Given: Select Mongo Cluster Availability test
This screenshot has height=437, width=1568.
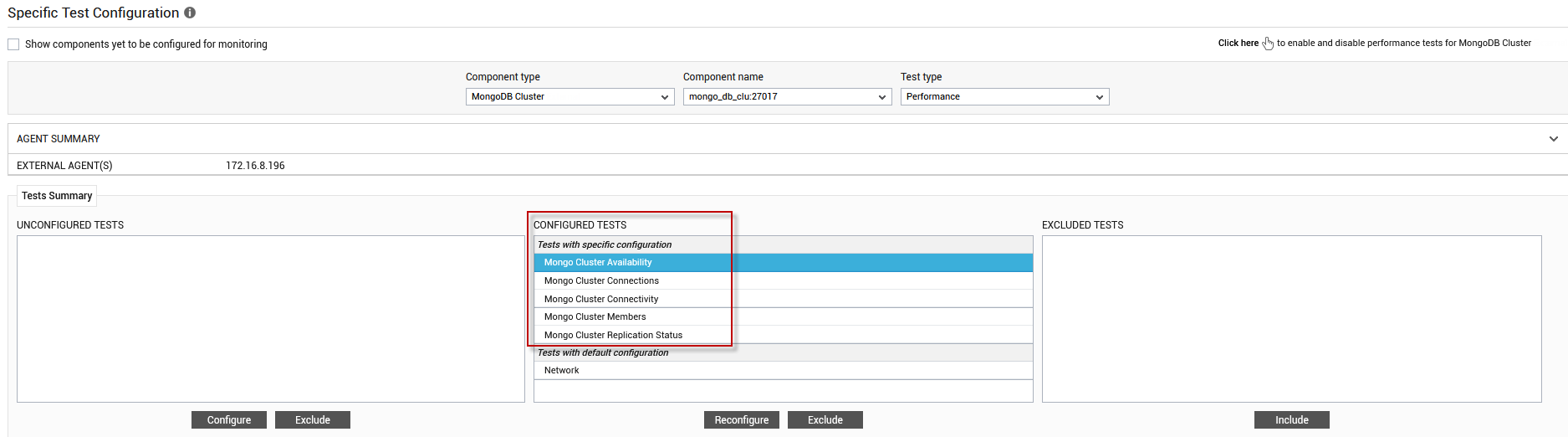Looking at the screenshot, I should (784, 263).
